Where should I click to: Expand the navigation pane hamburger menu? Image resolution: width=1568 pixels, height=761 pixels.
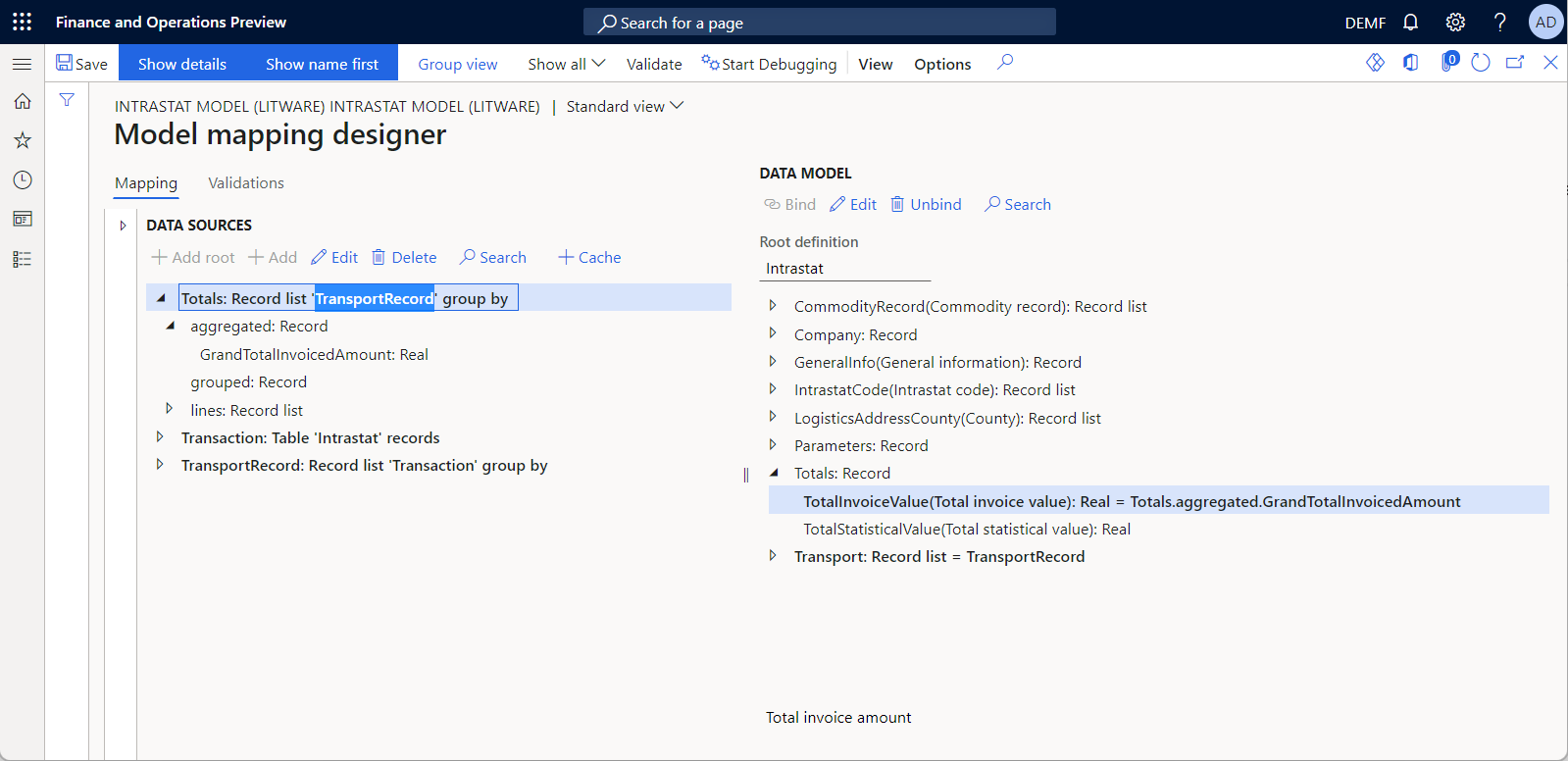click(22, 64)
